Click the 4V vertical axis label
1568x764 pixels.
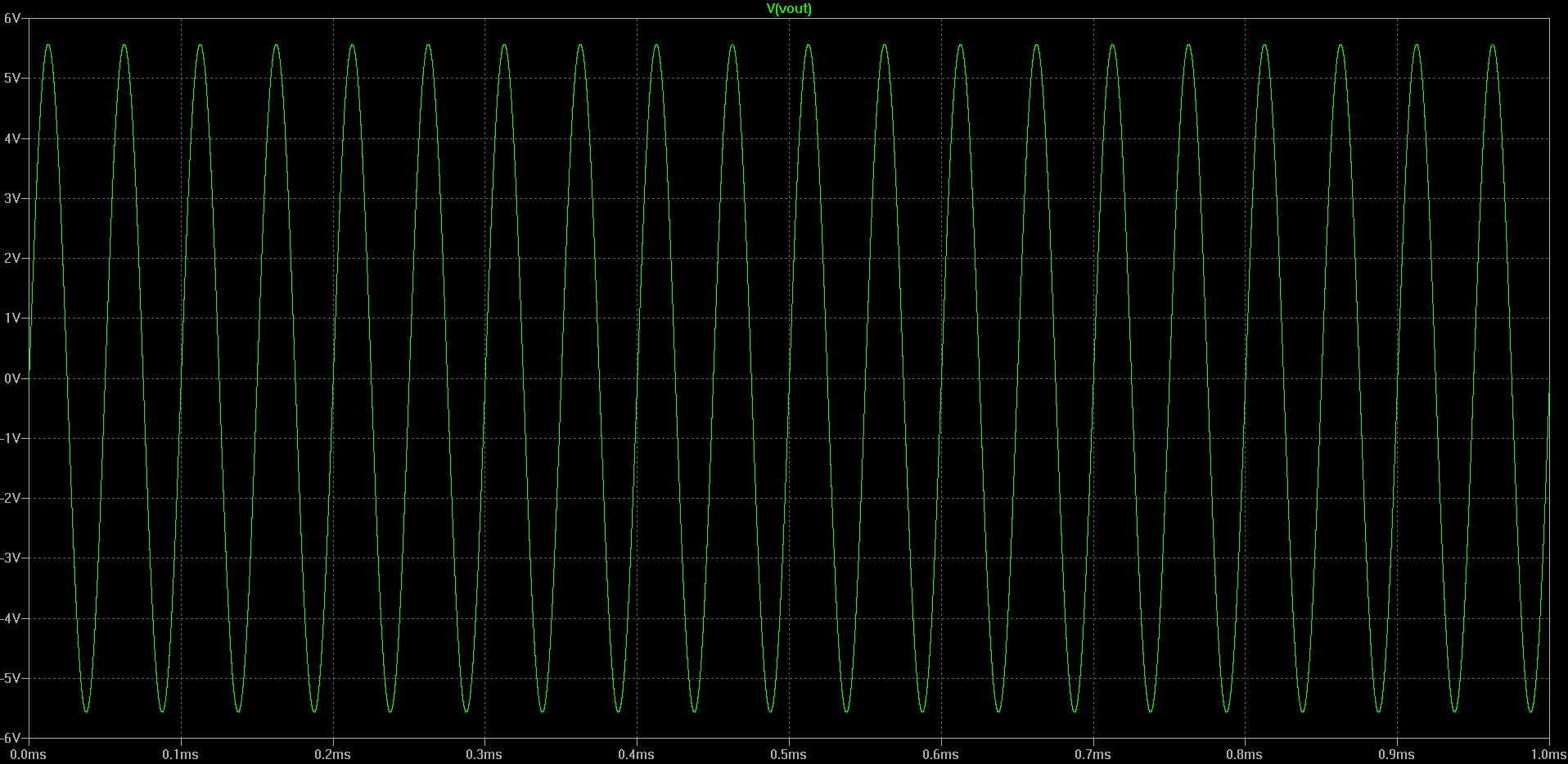(11, 138)
